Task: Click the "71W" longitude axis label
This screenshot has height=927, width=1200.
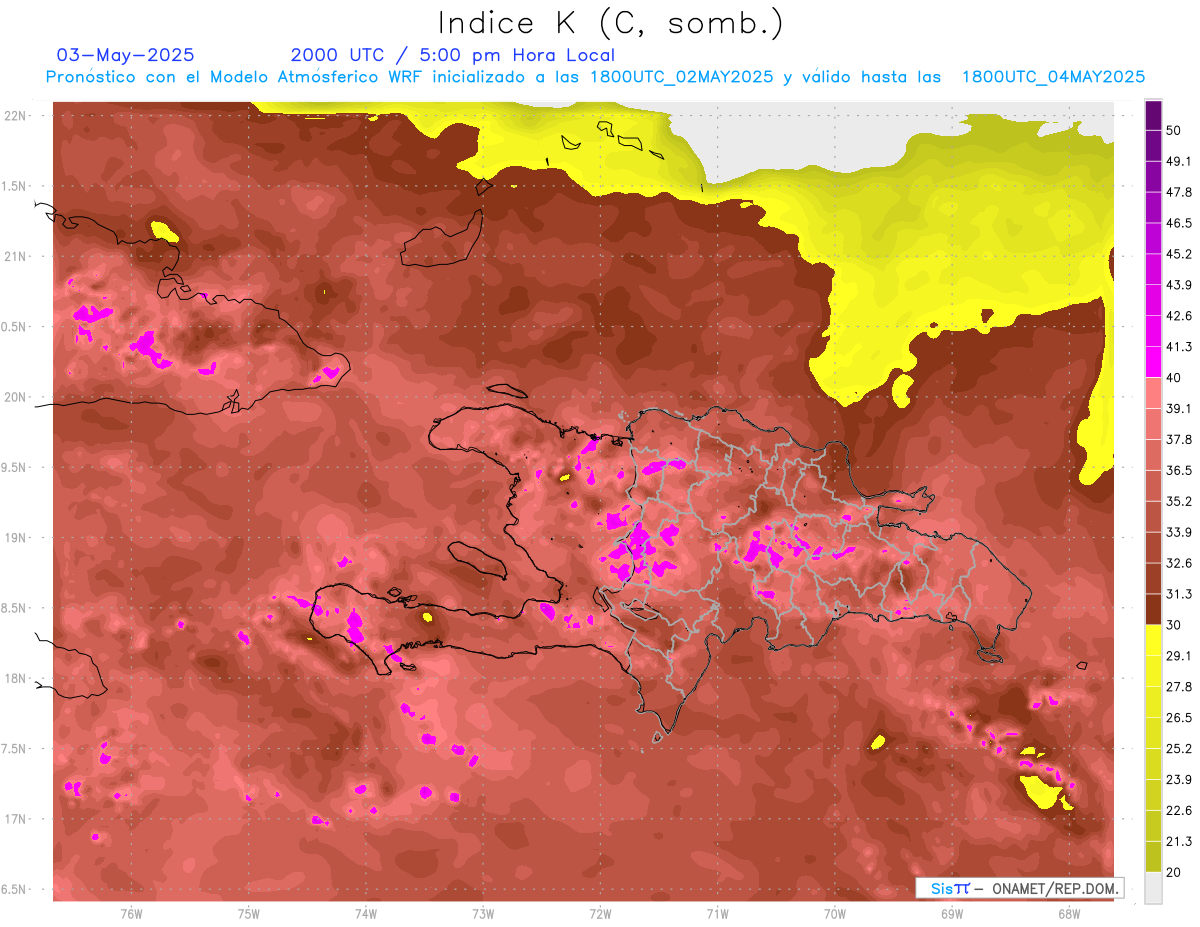Action: pyautogui.click(x=717, y=914)
